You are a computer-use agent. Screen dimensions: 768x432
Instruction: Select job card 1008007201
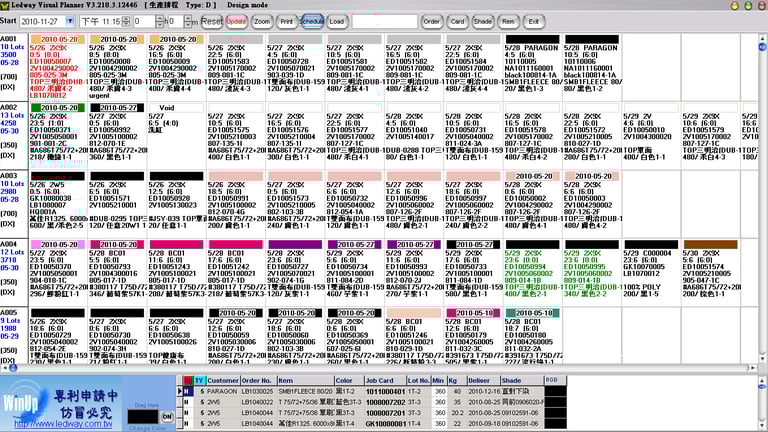click(x=385, y=413)
